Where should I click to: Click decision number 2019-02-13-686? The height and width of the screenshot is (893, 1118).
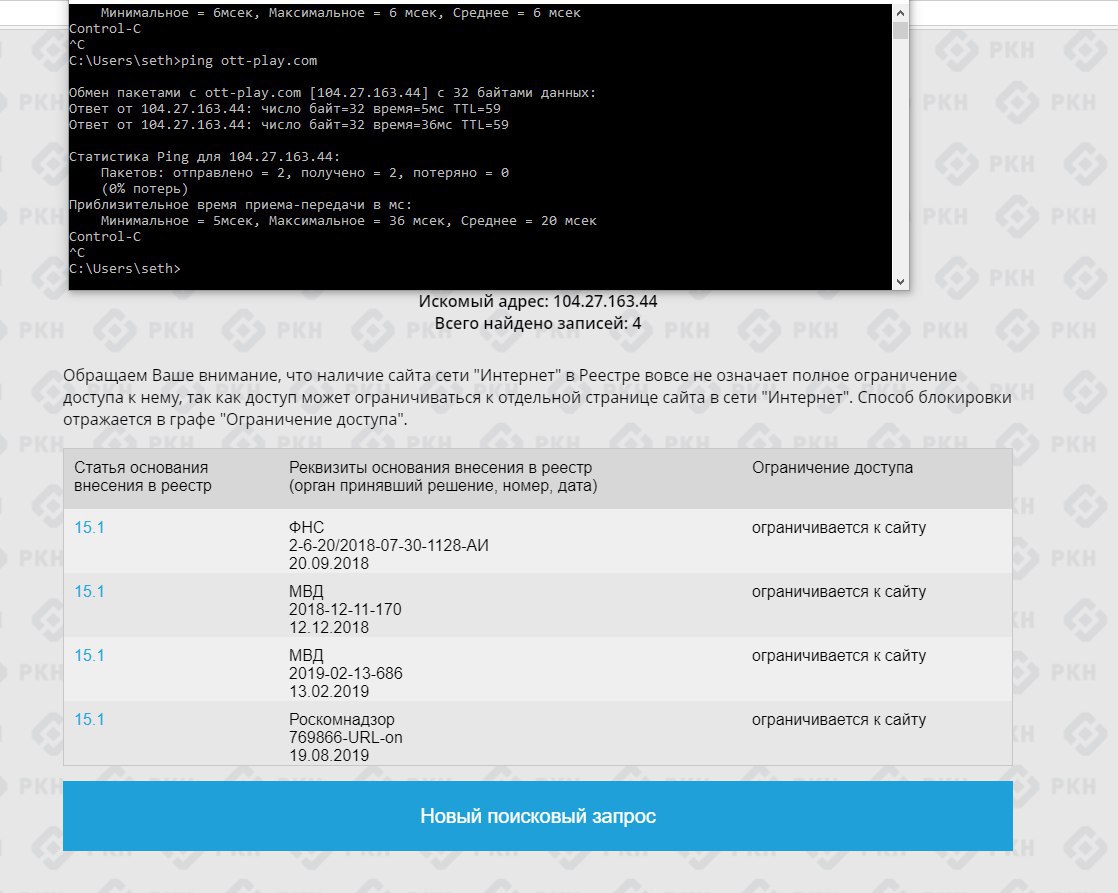click(346, 673)
